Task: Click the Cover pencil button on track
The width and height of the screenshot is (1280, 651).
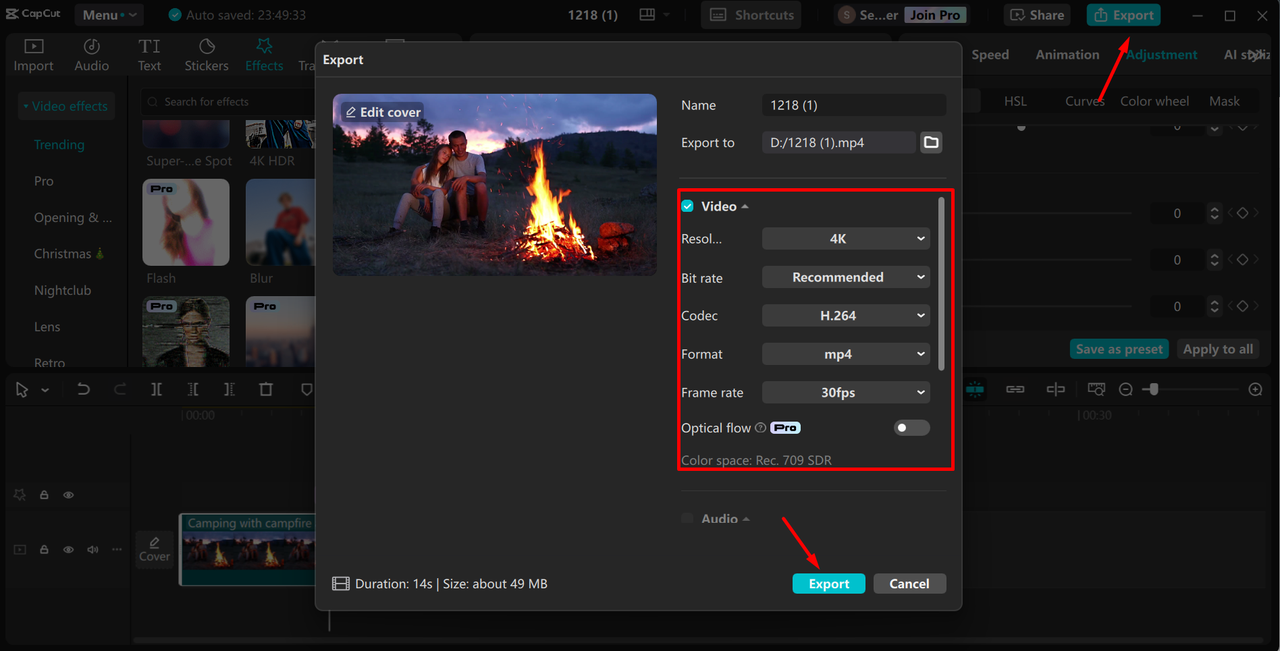Action: click(x=154, y=549)
